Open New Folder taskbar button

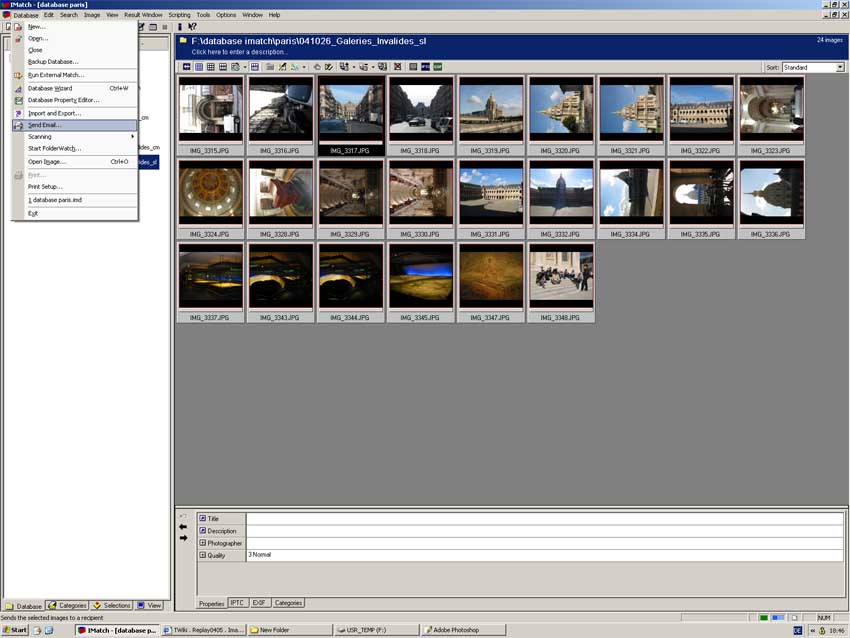[291, 630]
